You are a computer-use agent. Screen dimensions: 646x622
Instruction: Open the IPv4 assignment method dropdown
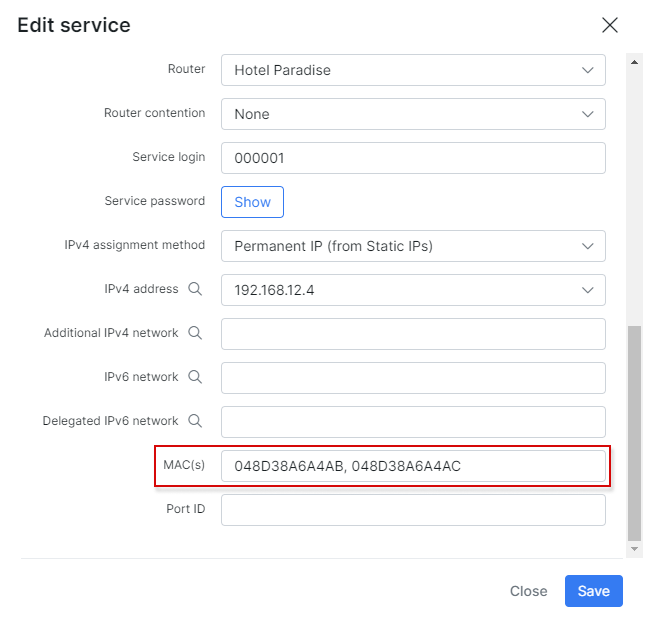tap(413, 246)
